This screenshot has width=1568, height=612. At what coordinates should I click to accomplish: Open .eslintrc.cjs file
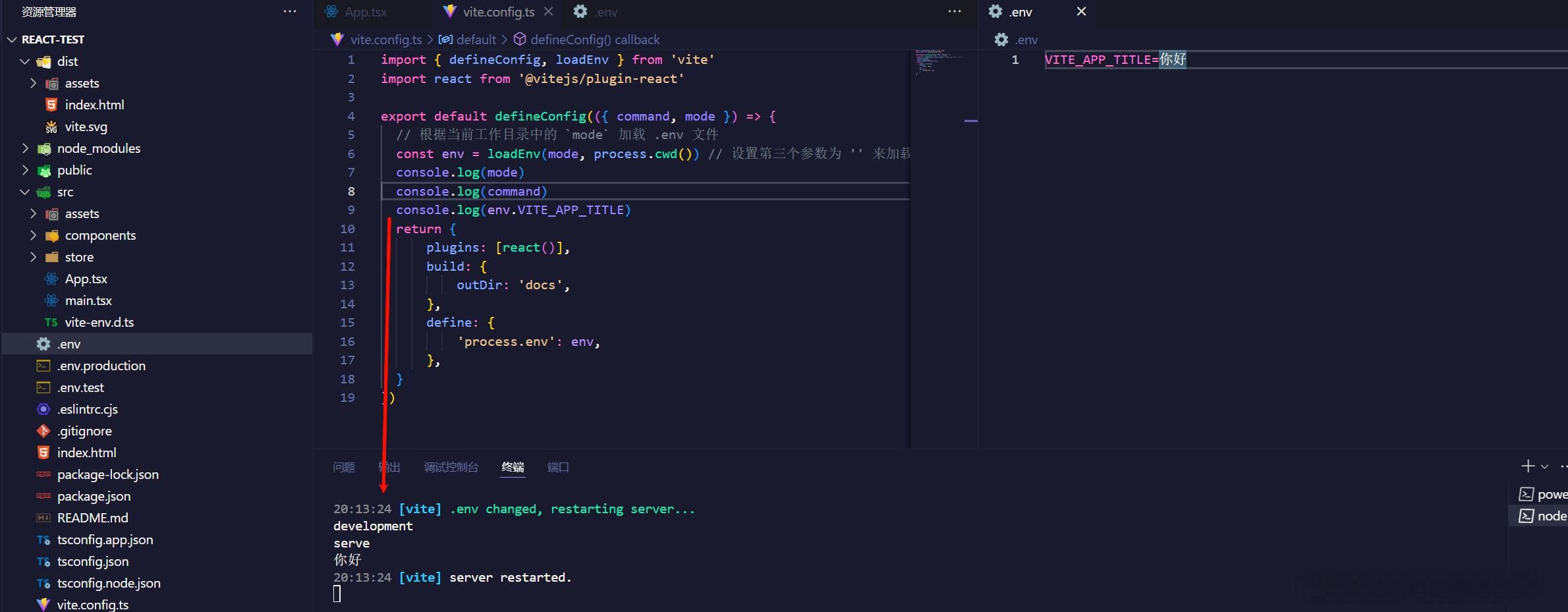(87, 409)
